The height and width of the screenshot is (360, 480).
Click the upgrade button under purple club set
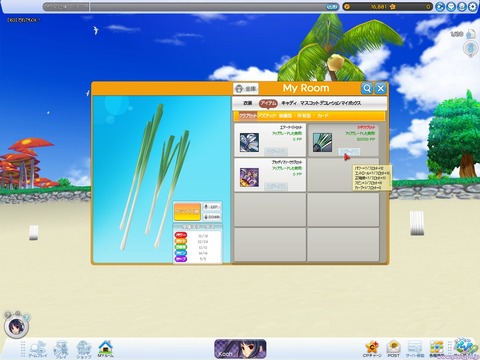click(x=276, y=186)
